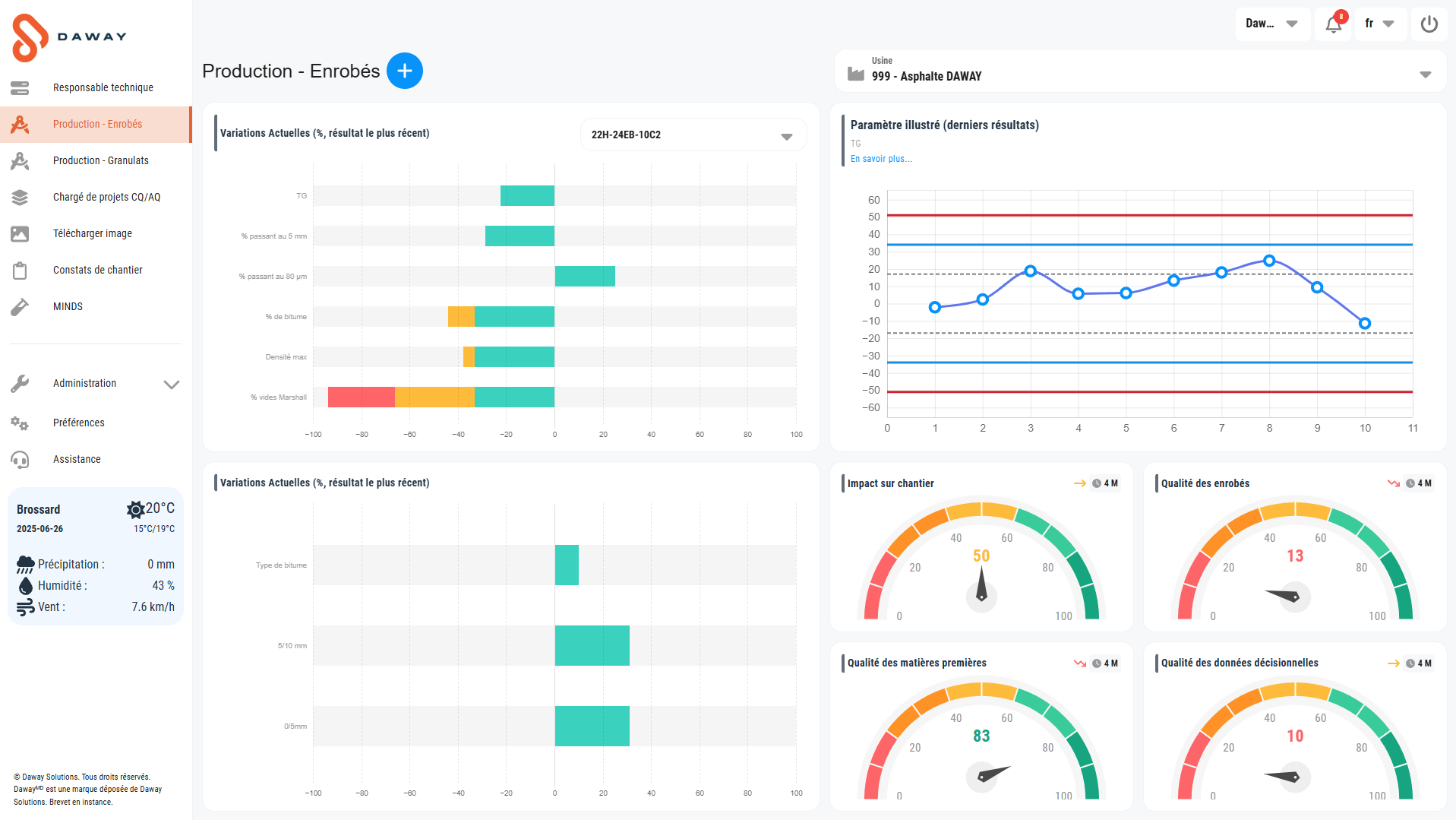Image resolution: width=1456 pixels, height=820 pixels.
Task: Click the 4 M clock badge on Impact sur chantier
Action: [1105, 483]
